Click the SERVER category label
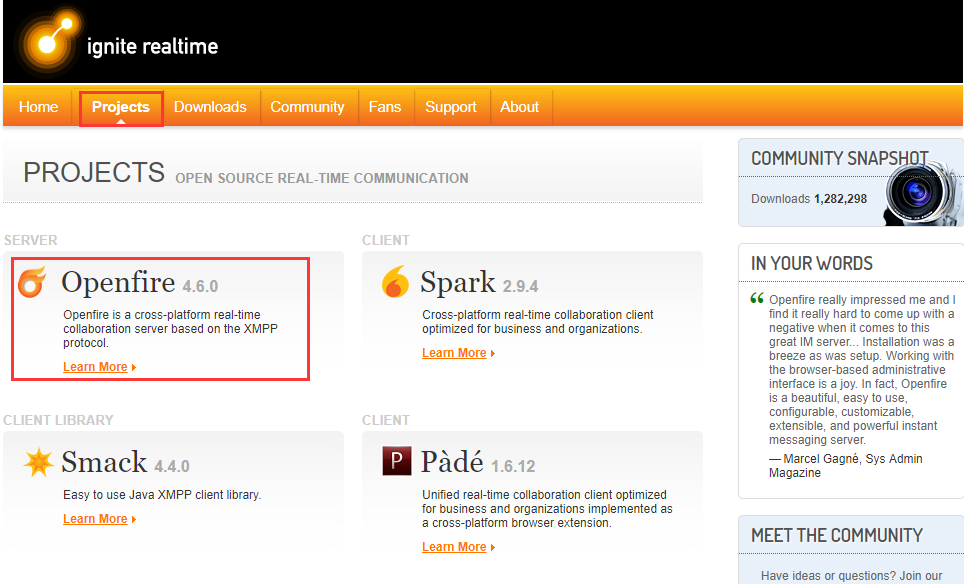This screenshot has height=584, width=964. pos(30,240)
